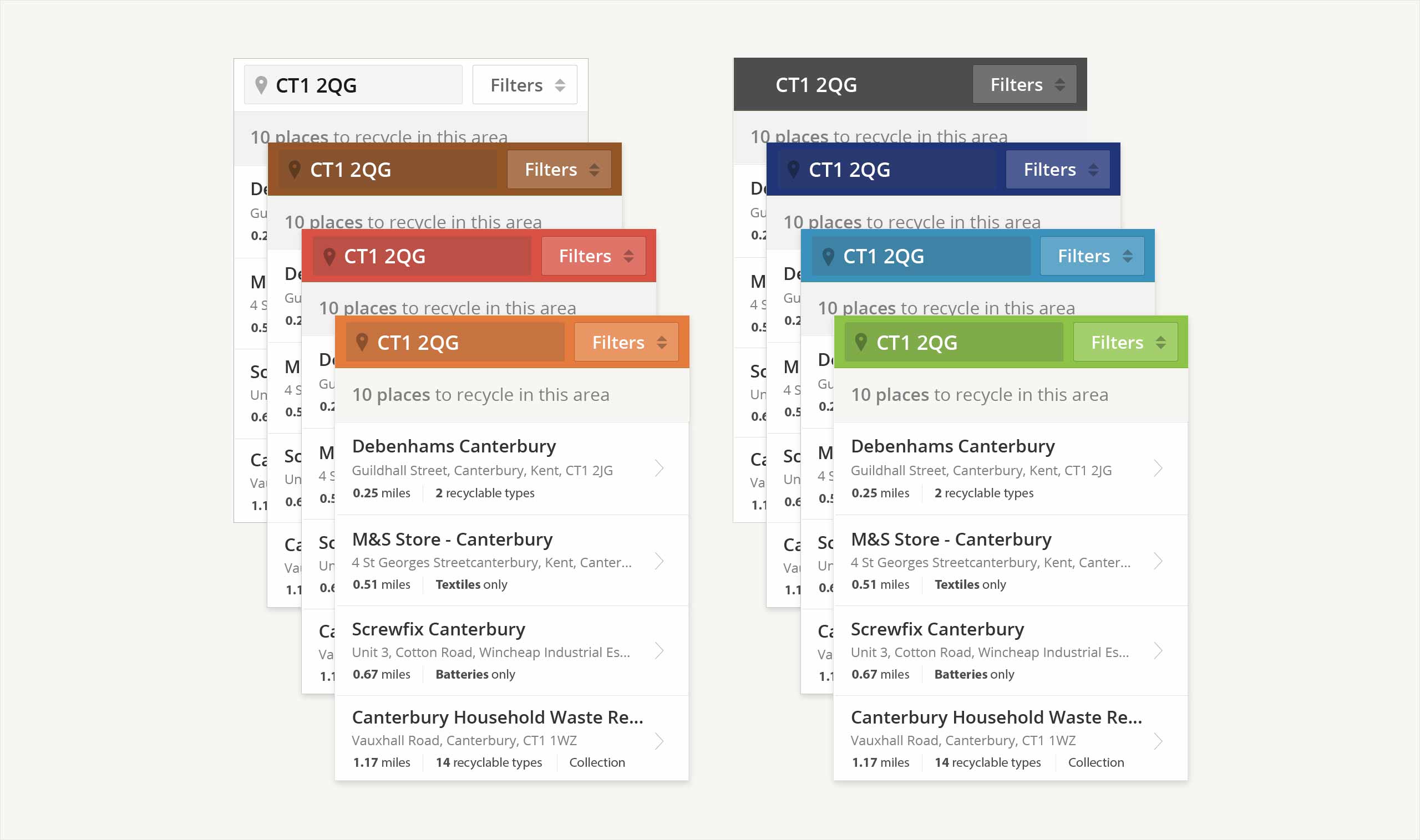Open Filters dropdown in navy blue panel
The width and height of the screenshot is (1420, 840).
pyautogui.click(x=1058, y=169)
